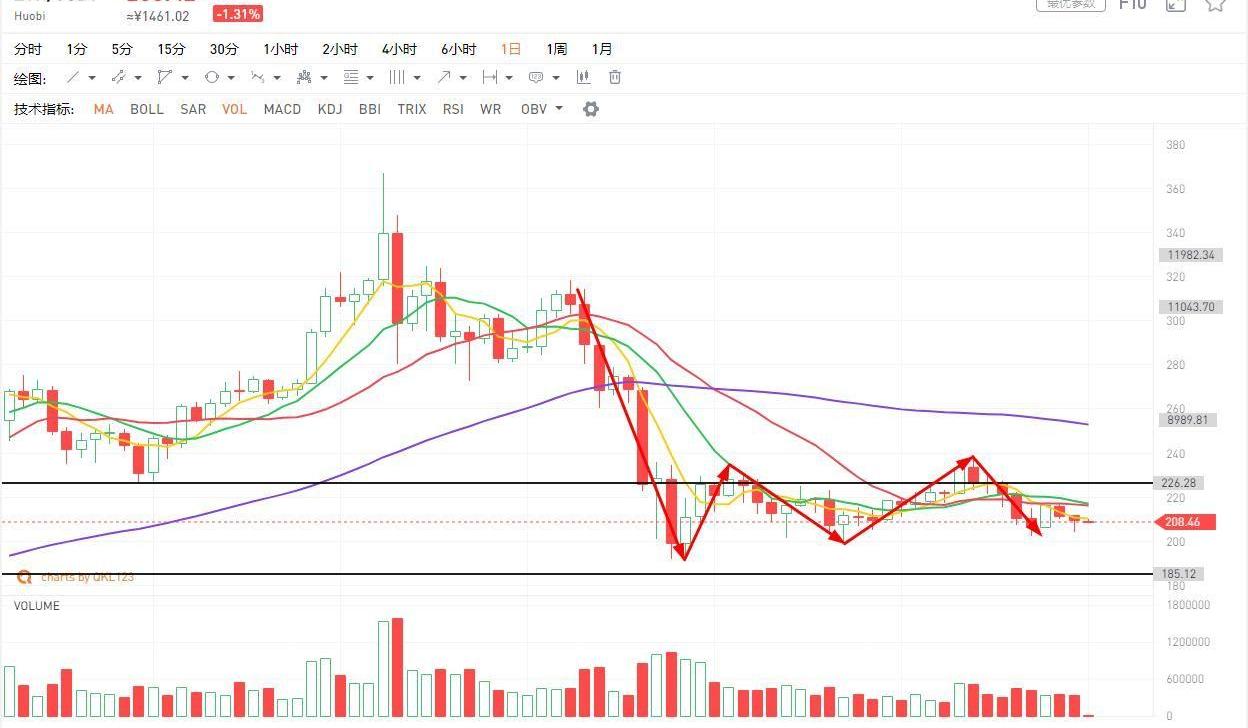1248x728 pixels.
Task: Open dropdown arrow next to polygon tool
Action: tap(185, 78)
